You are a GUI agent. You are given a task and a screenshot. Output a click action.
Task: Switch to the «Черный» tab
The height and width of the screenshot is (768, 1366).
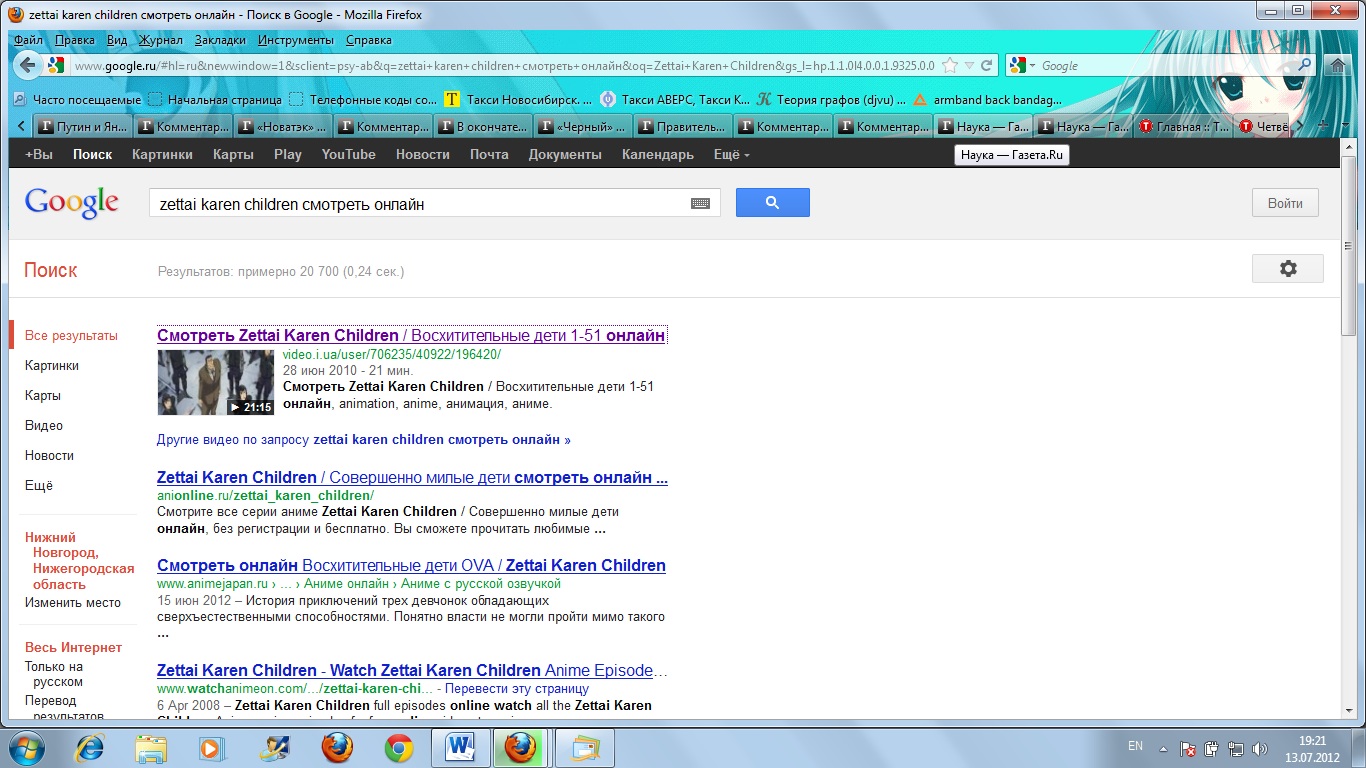[583, 127]
